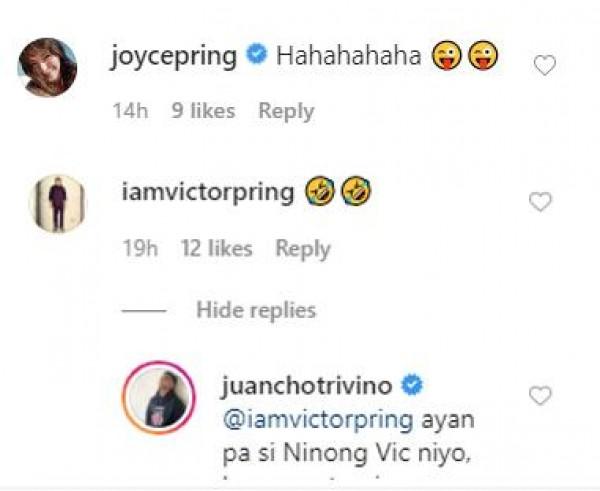Click the 14h timestamp on joycepring's comment
Viewport: 600px width, 491px height.
click(131, 111)
